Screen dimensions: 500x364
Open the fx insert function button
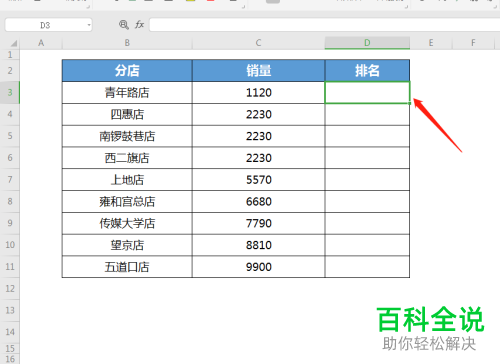pos(139,25)
